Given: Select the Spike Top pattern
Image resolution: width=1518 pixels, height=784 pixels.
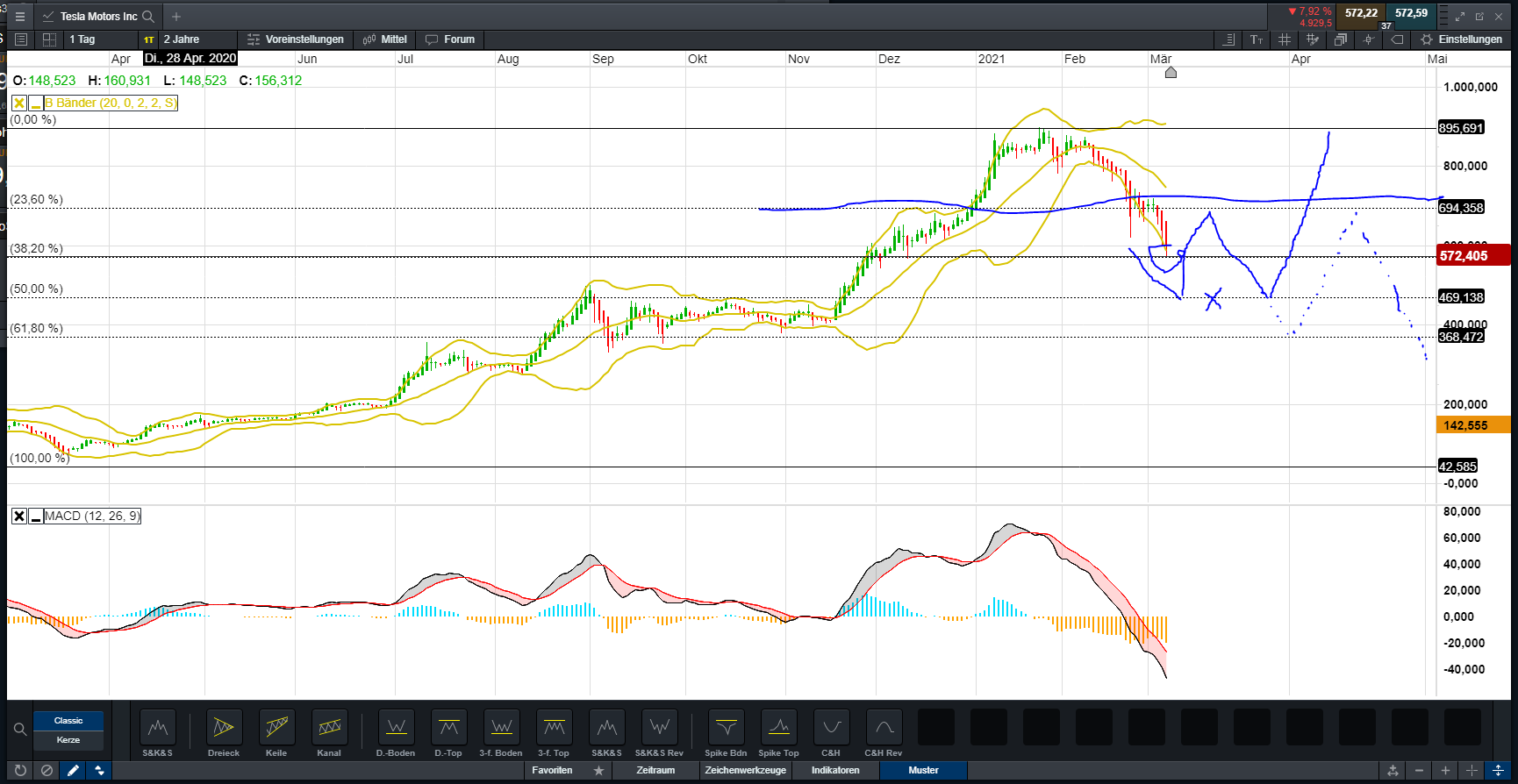Looking at the screenshot, I should [778, 728].
